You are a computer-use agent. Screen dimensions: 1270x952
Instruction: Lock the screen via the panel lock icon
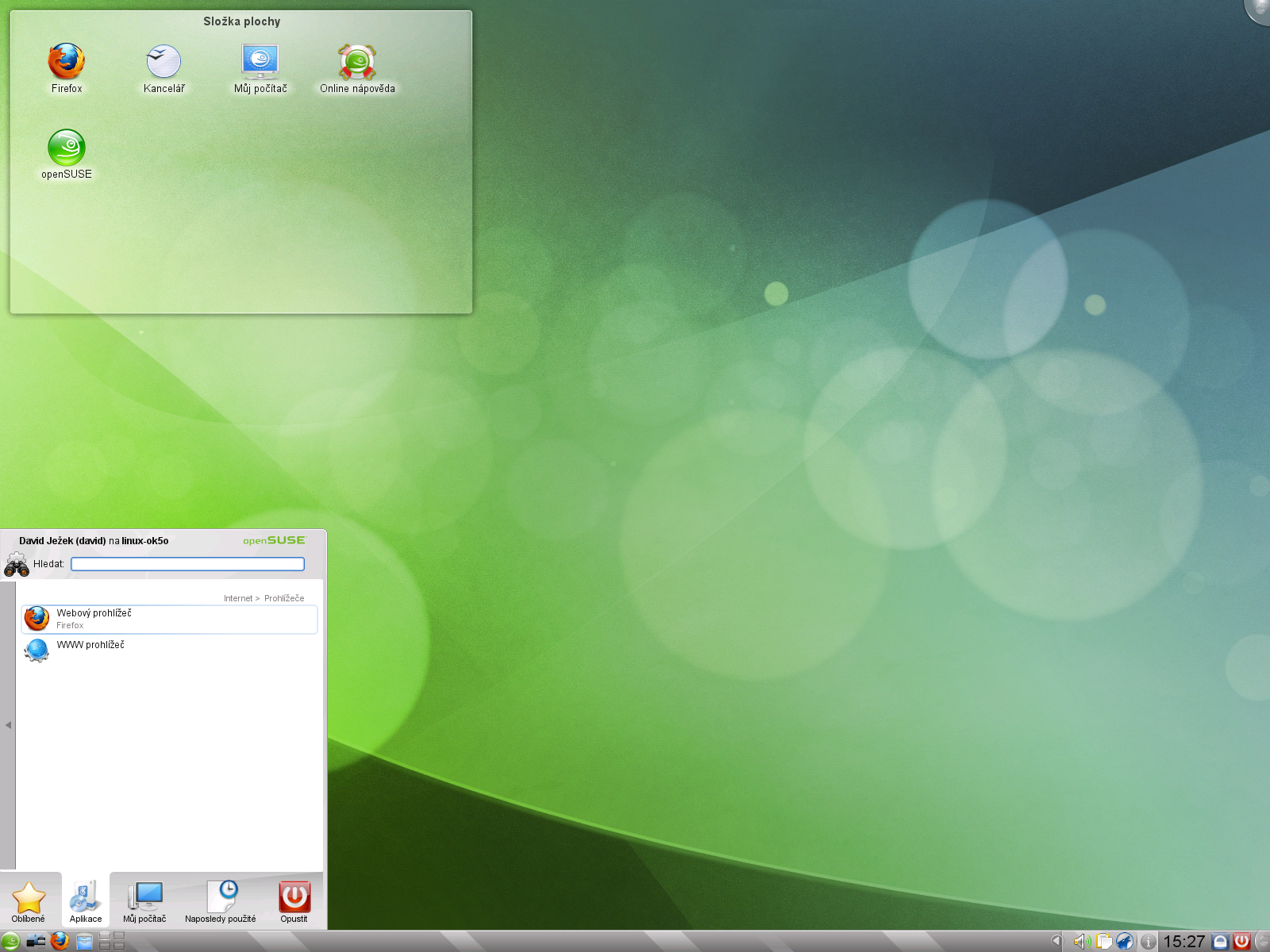1222,942
